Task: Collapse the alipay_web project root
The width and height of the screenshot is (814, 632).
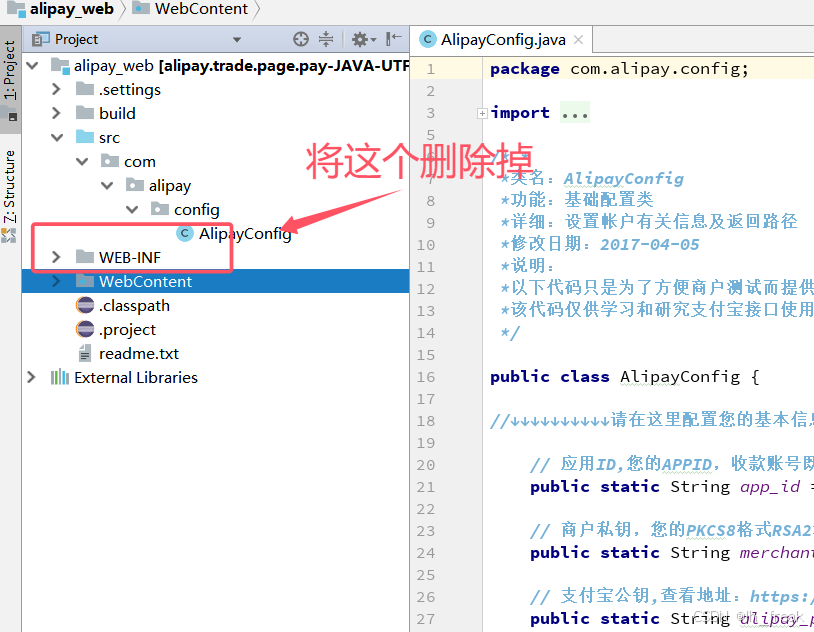Action: (x=33, y=66)
